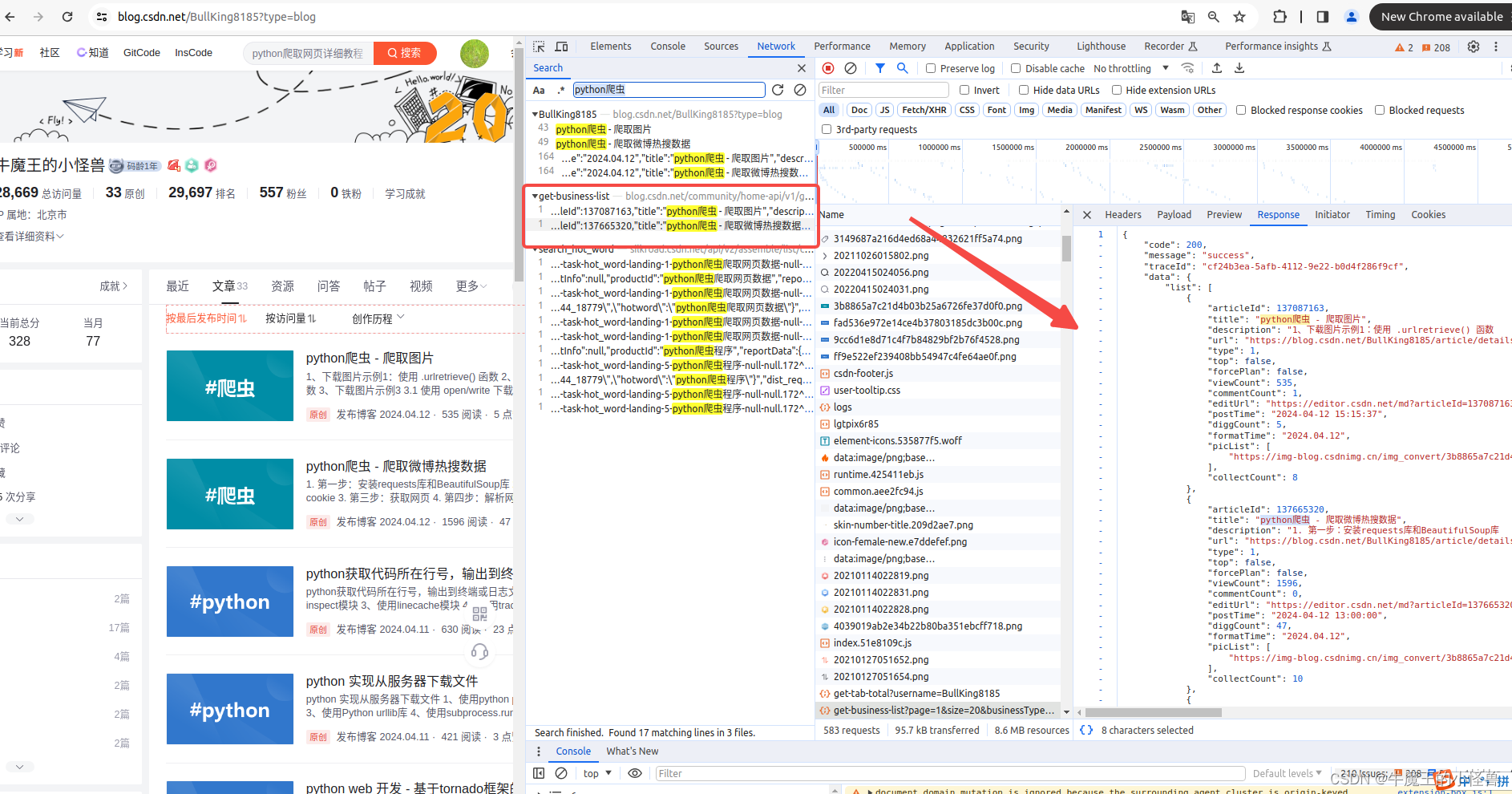Viewport: 1512px width, 794px height.
Task: Stop recording network log
Action: 828,68
